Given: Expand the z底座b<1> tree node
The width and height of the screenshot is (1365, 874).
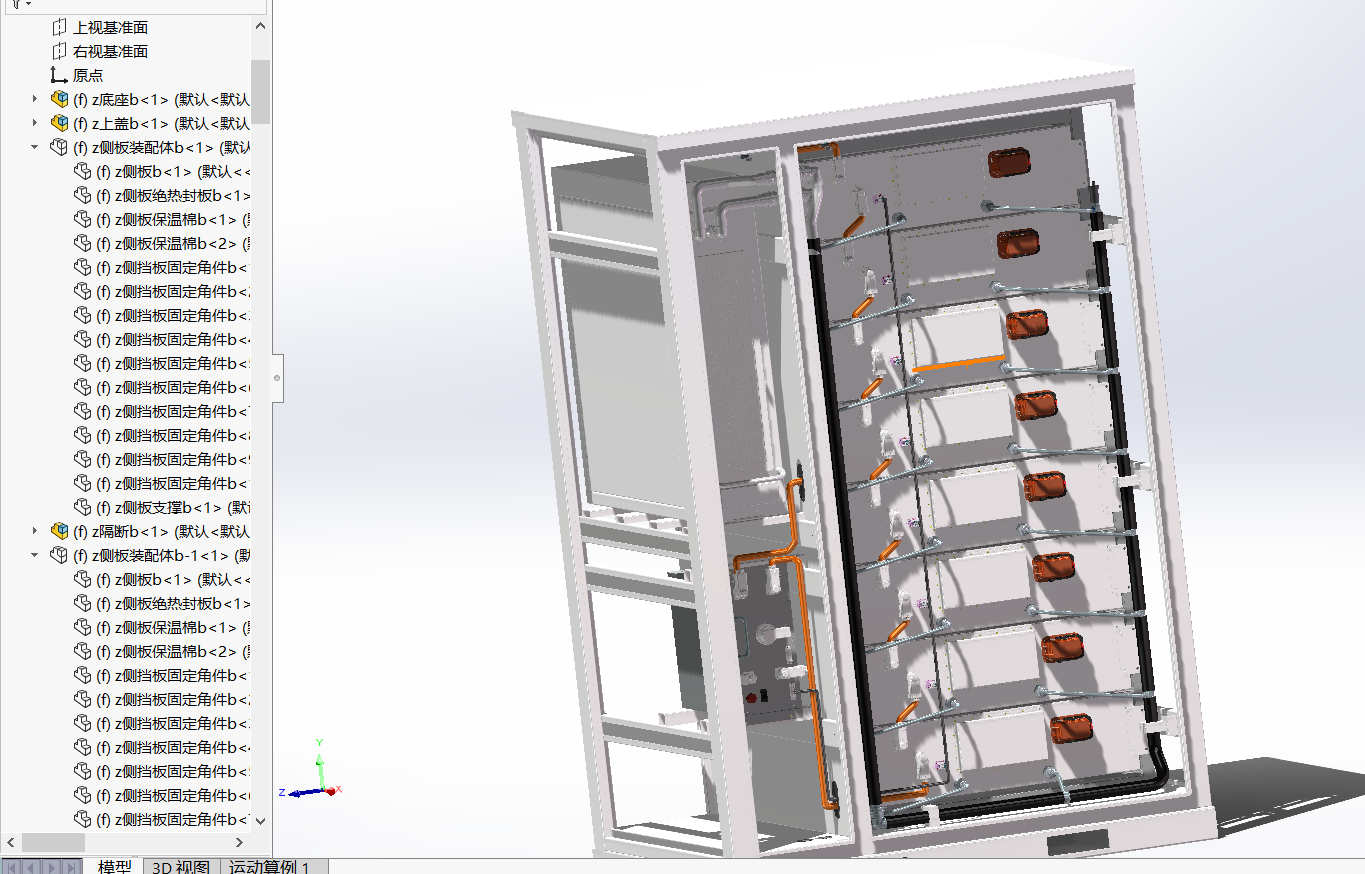Looking at the screenshot, I should point(35,99).
